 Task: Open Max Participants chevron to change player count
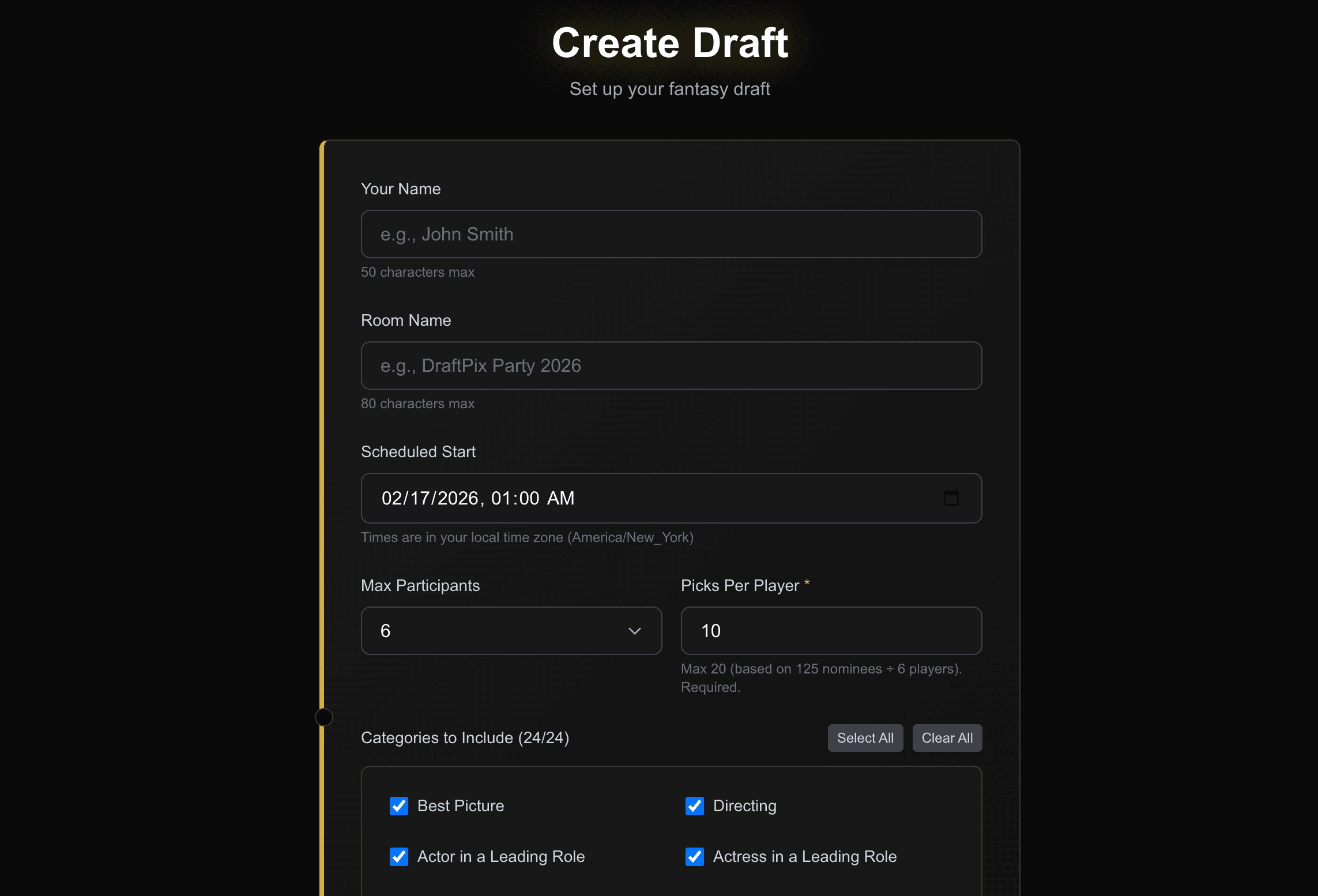pos(634,631)
